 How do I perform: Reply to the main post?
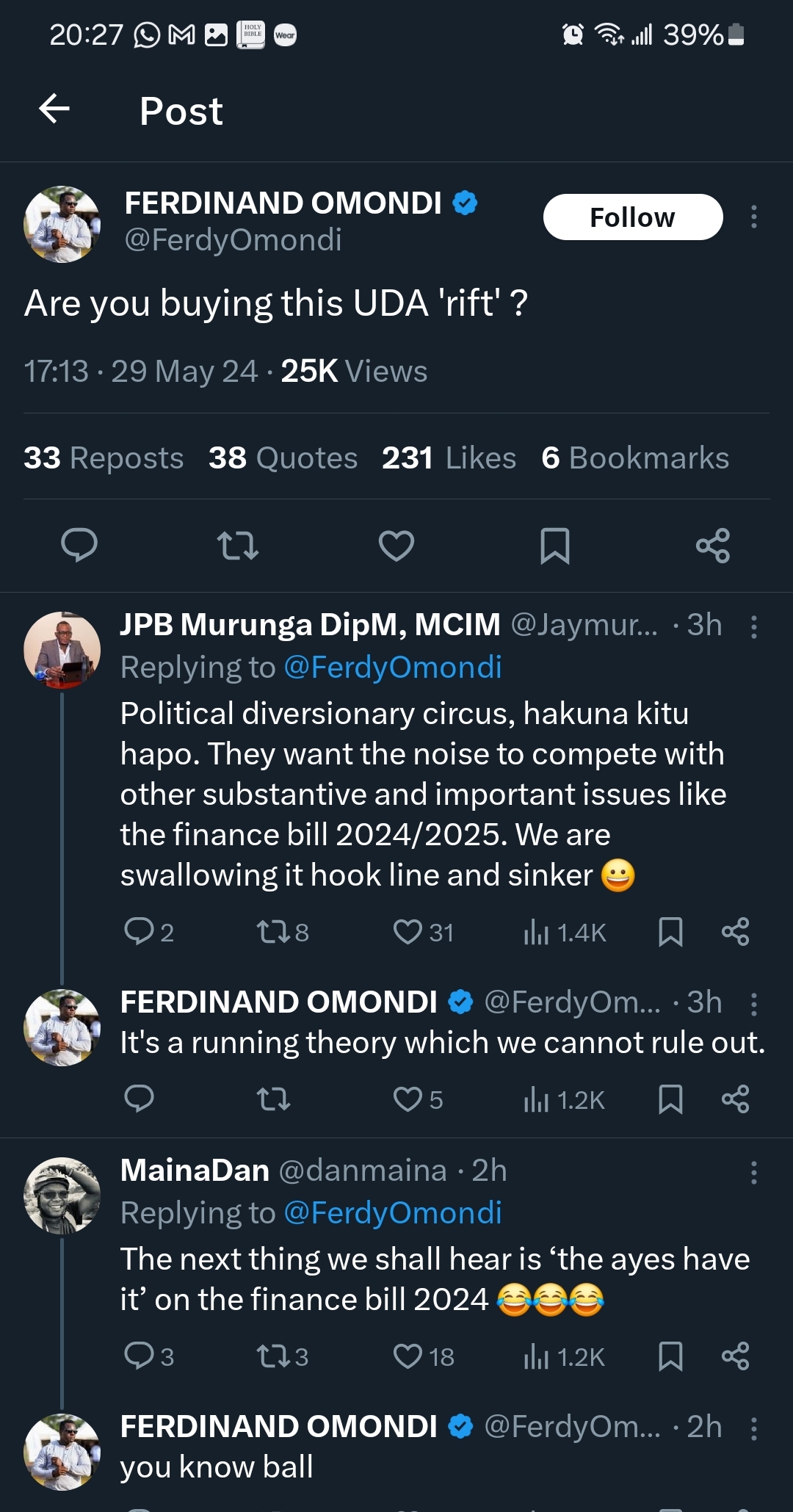tap(79, 546)
